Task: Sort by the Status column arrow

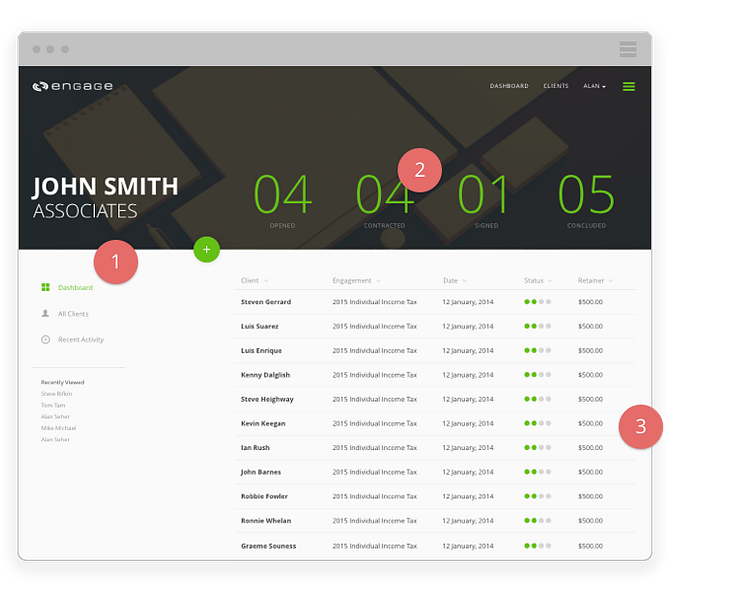Action: 550,281
